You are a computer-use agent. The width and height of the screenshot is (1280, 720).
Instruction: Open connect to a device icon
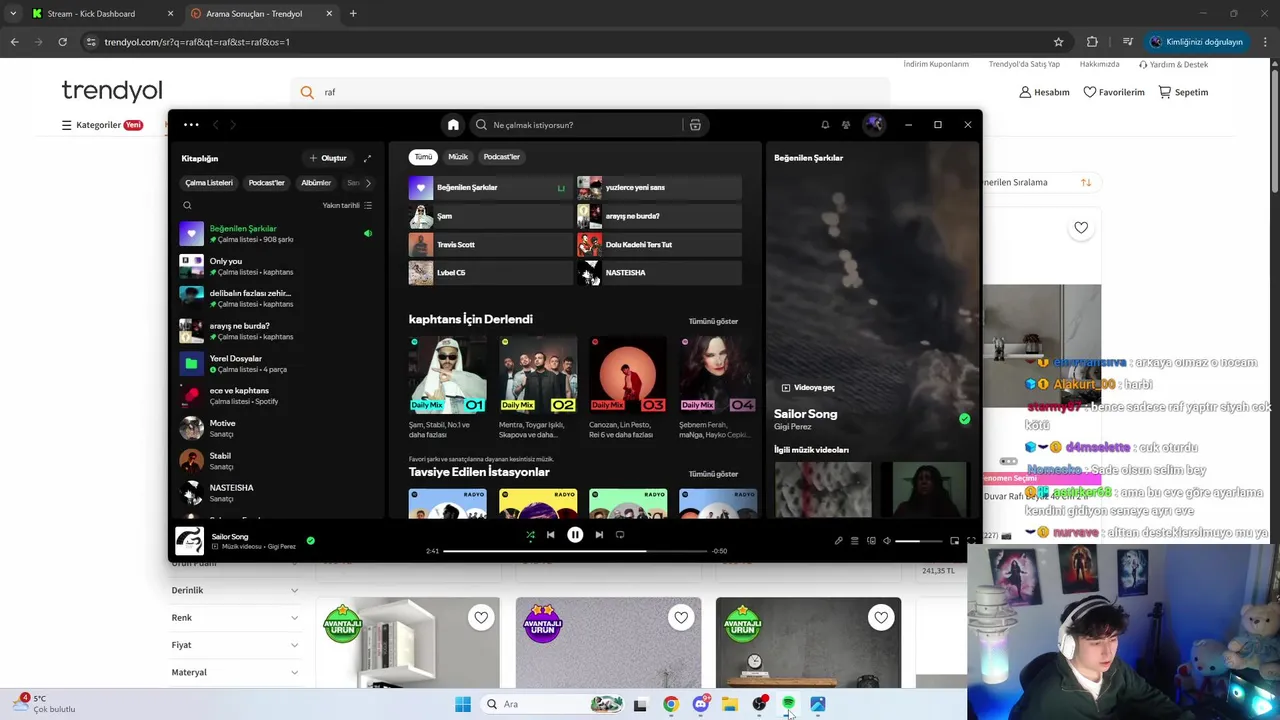click(871, 541)
